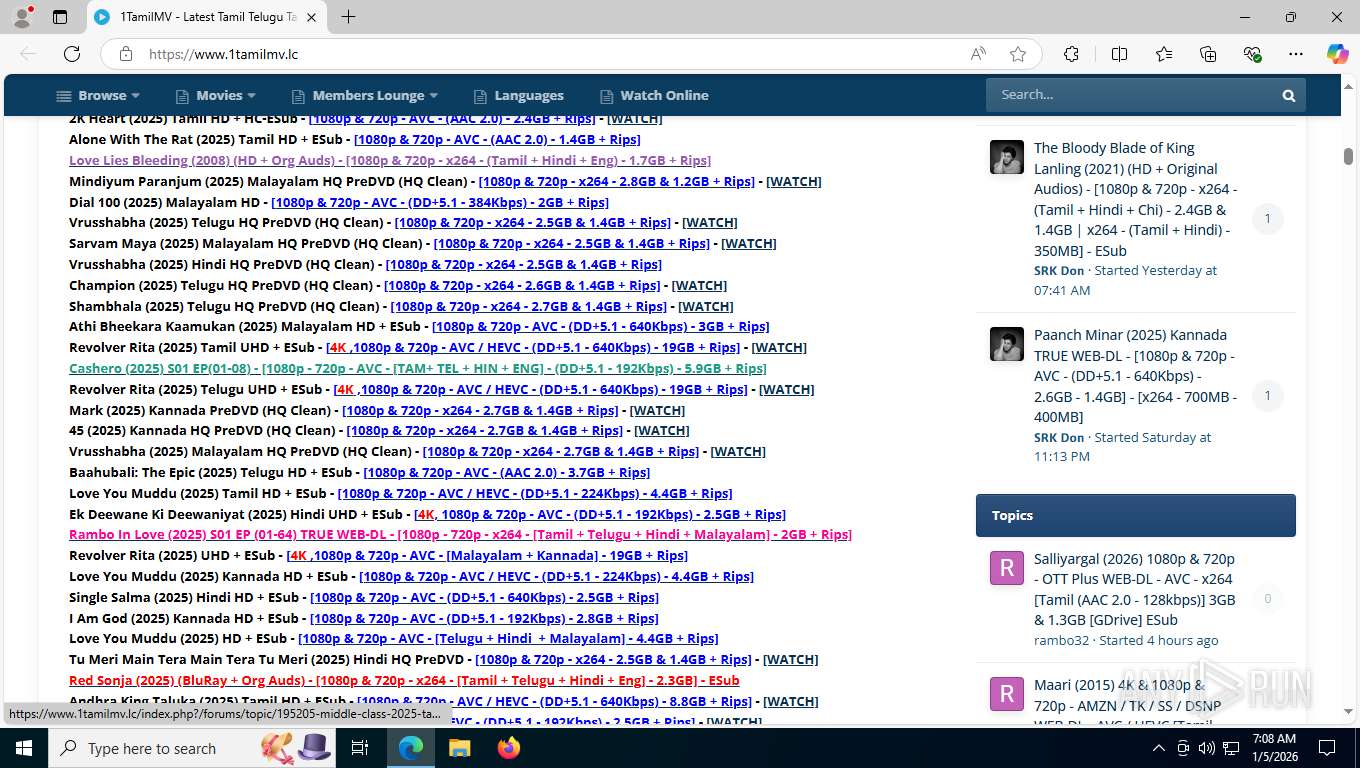Open Baahubali: The Epic download link
Viewport: 1360px width, 768px height.
[x=506, y=472]
